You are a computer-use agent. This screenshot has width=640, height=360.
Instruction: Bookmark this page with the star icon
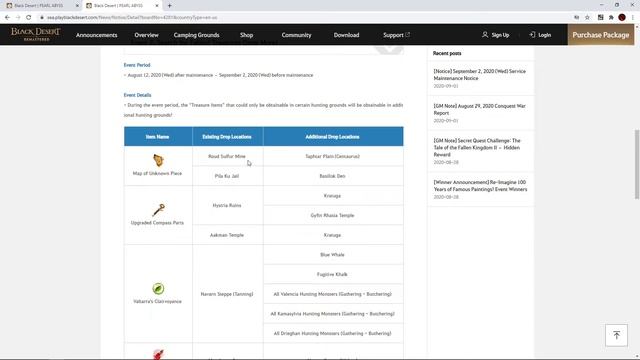tap(587, 18)
